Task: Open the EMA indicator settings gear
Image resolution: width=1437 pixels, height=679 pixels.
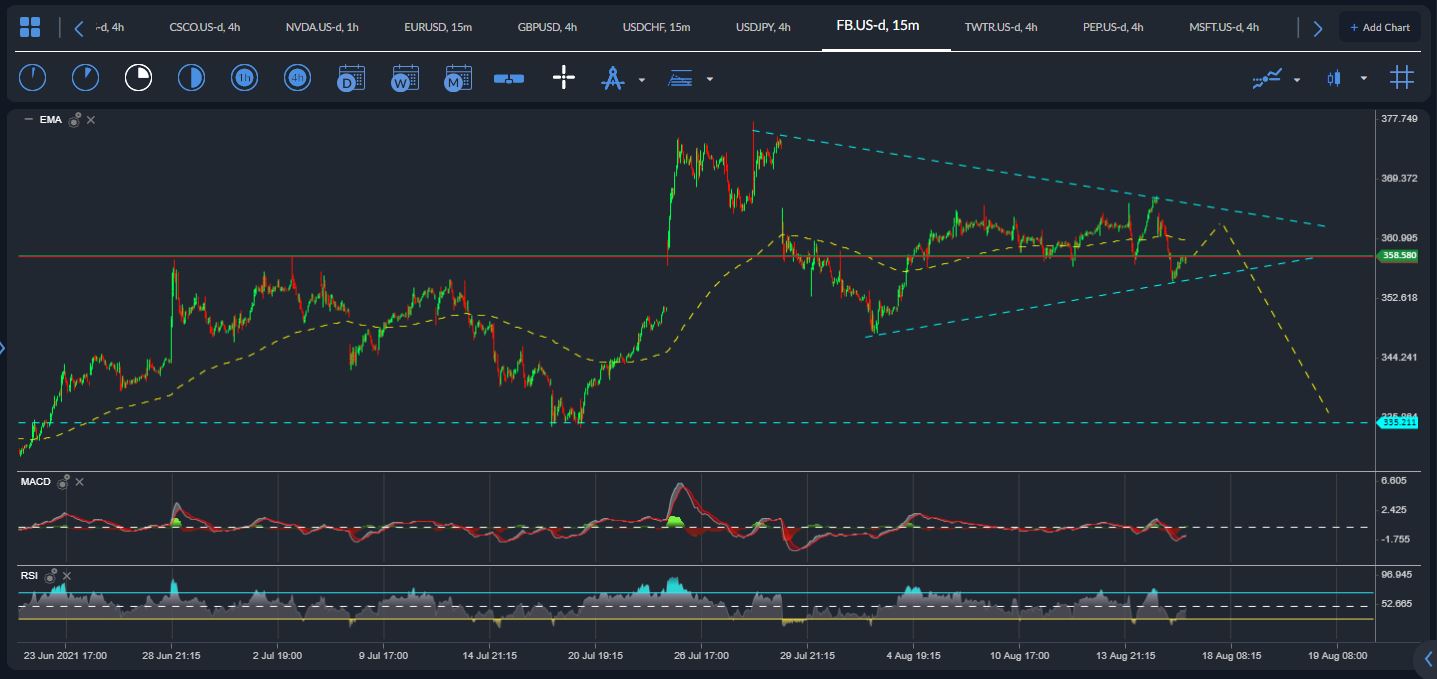Action: tap(75, 120)
